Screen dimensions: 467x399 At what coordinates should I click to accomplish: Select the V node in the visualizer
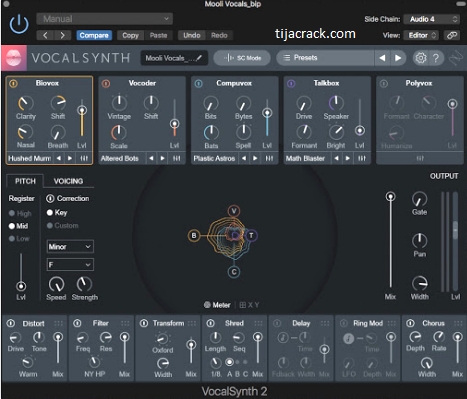point(234,211)
